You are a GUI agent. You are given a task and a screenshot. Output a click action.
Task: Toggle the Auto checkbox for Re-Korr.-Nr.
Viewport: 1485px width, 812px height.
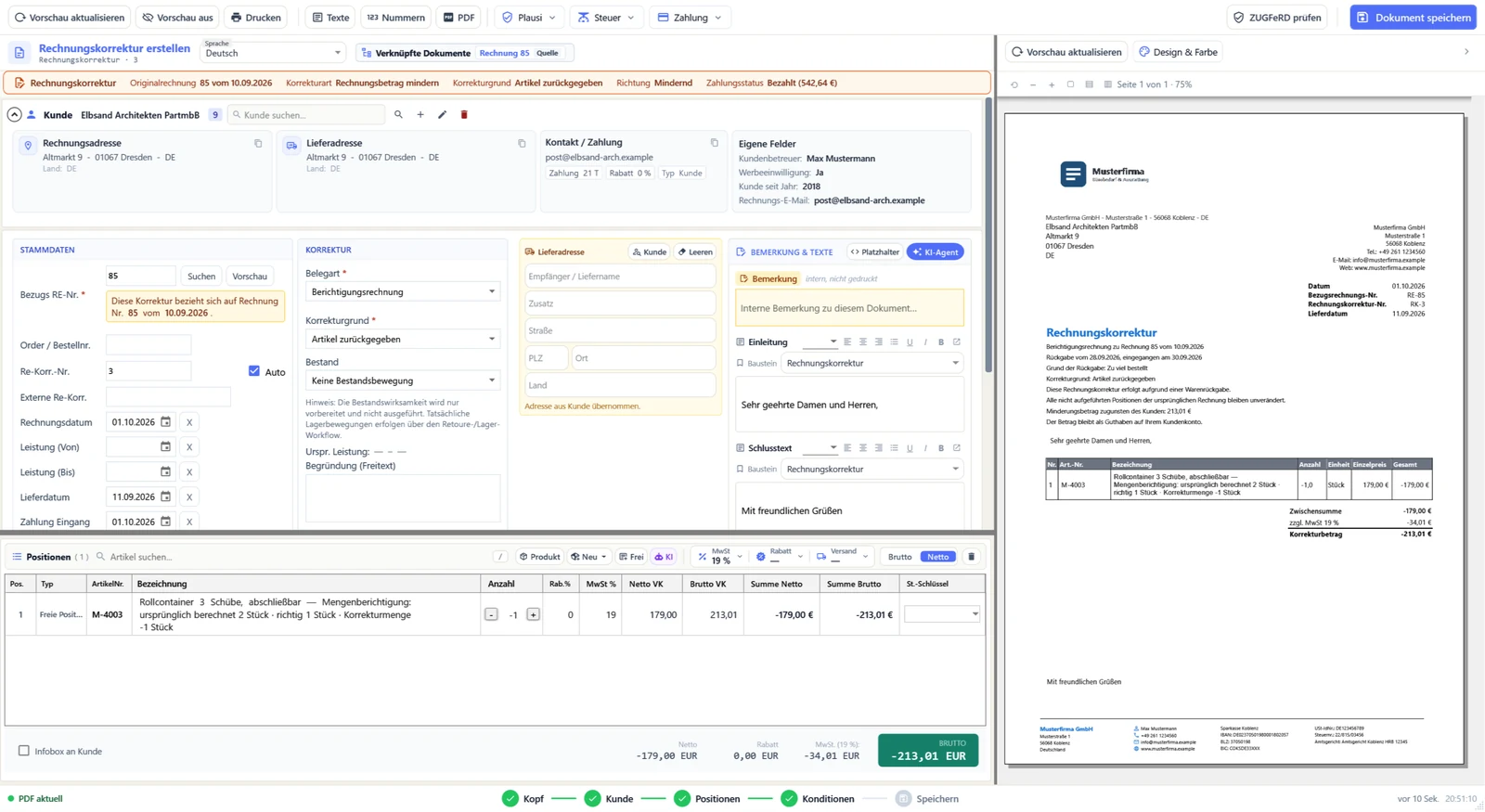(254, 371)
